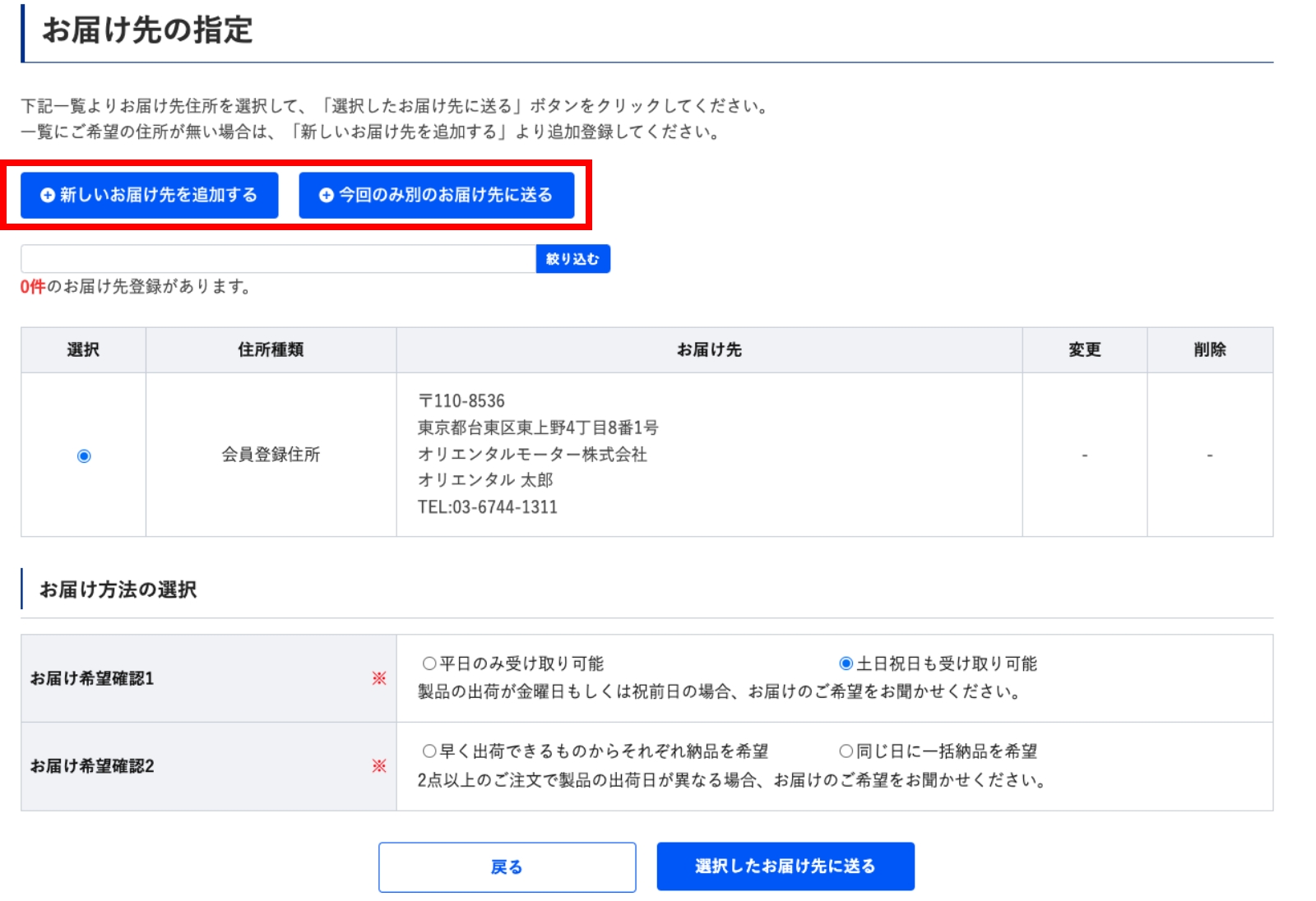Click the plus icon on 新しいお届け先を追加する
The image size is (1316, 901).
tap(48, 195)
